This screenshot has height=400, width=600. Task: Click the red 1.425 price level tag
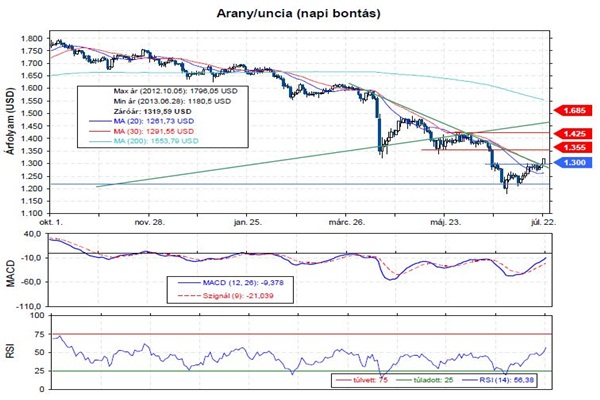point(573,133)
